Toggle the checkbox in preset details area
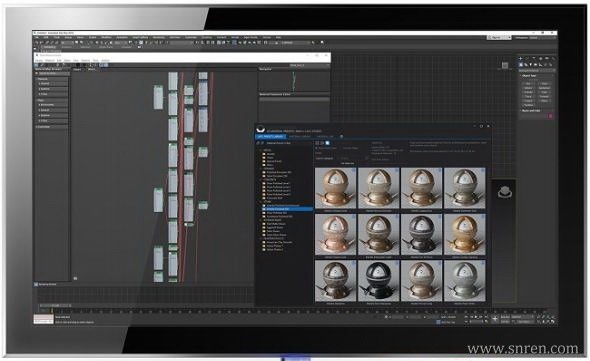 coord(395,153)
